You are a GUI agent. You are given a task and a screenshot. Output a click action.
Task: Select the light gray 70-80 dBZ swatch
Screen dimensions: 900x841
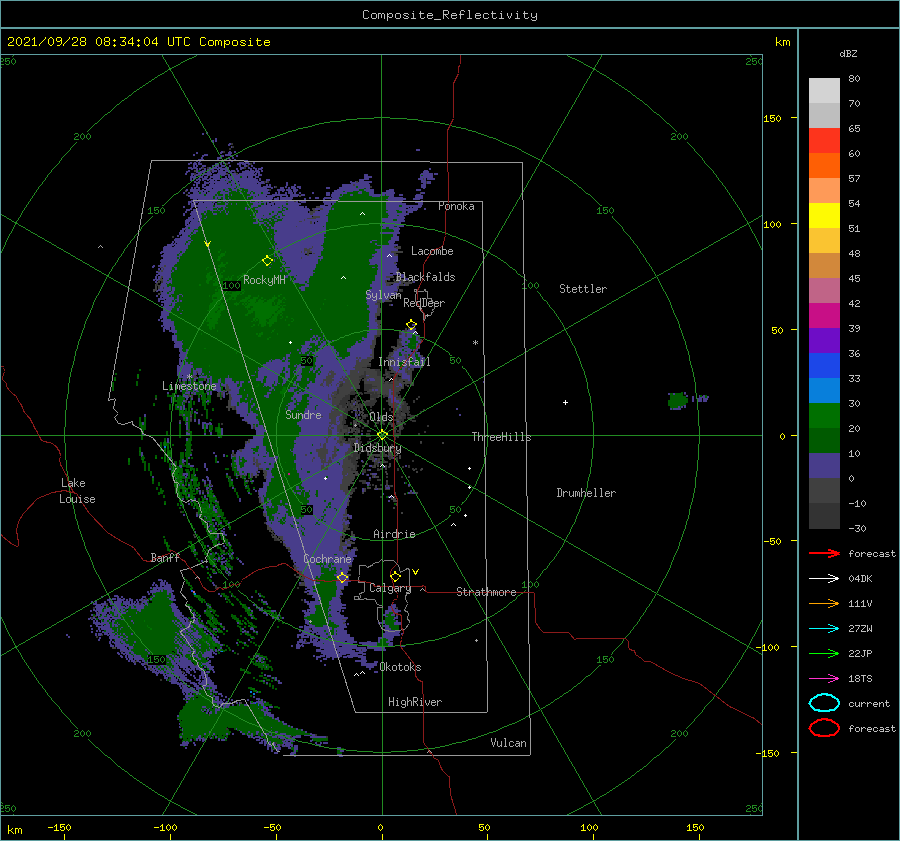(824, 91)
